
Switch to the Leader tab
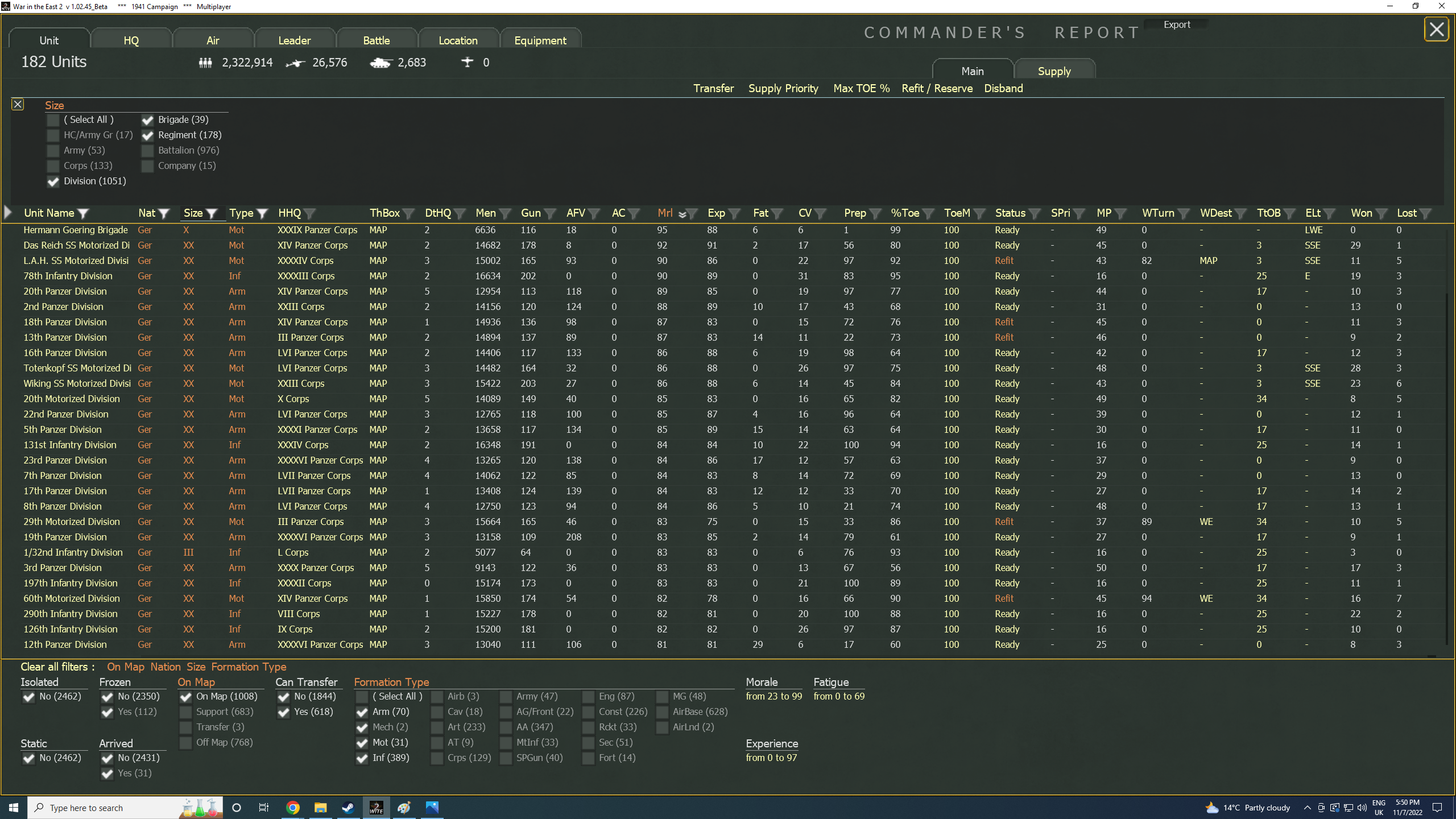[294, 40]
